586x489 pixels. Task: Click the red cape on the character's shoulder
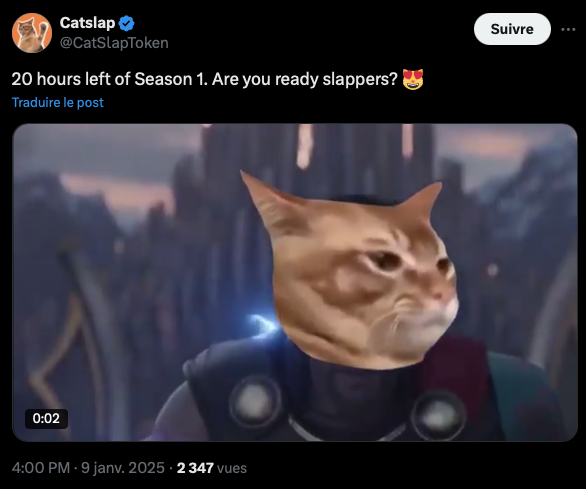(x=460, y=374)
